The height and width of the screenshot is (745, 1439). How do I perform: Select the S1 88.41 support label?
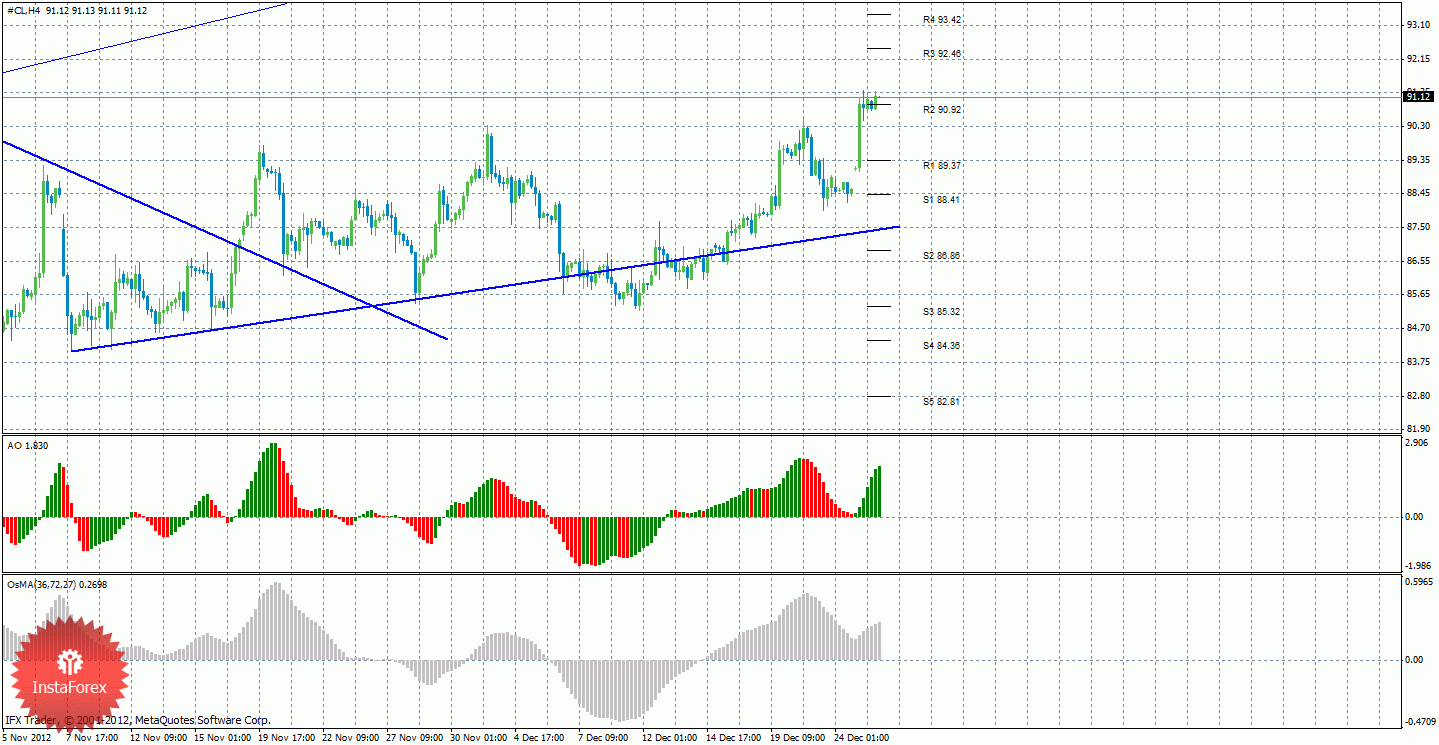[x=942, y=199]
